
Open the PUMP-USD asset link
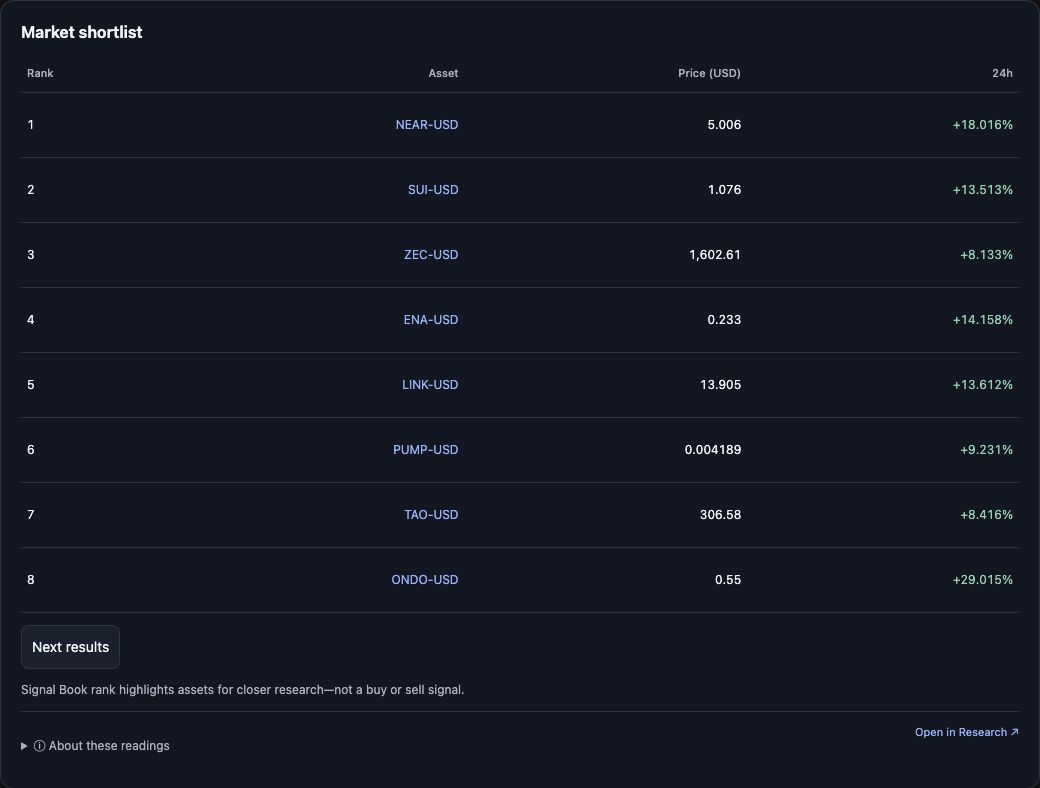(x=425, y=450)
